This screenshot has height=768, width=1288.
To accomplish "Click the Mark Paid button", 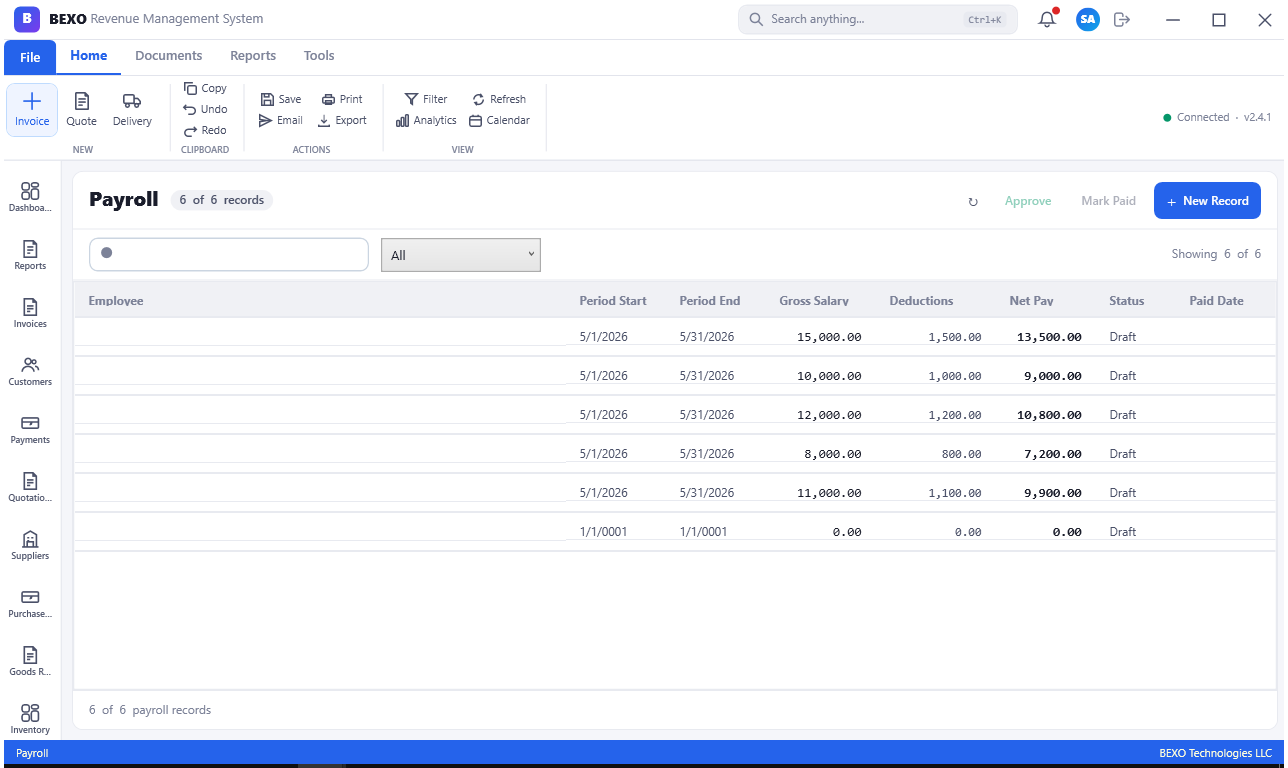I will click(1108, 201).
